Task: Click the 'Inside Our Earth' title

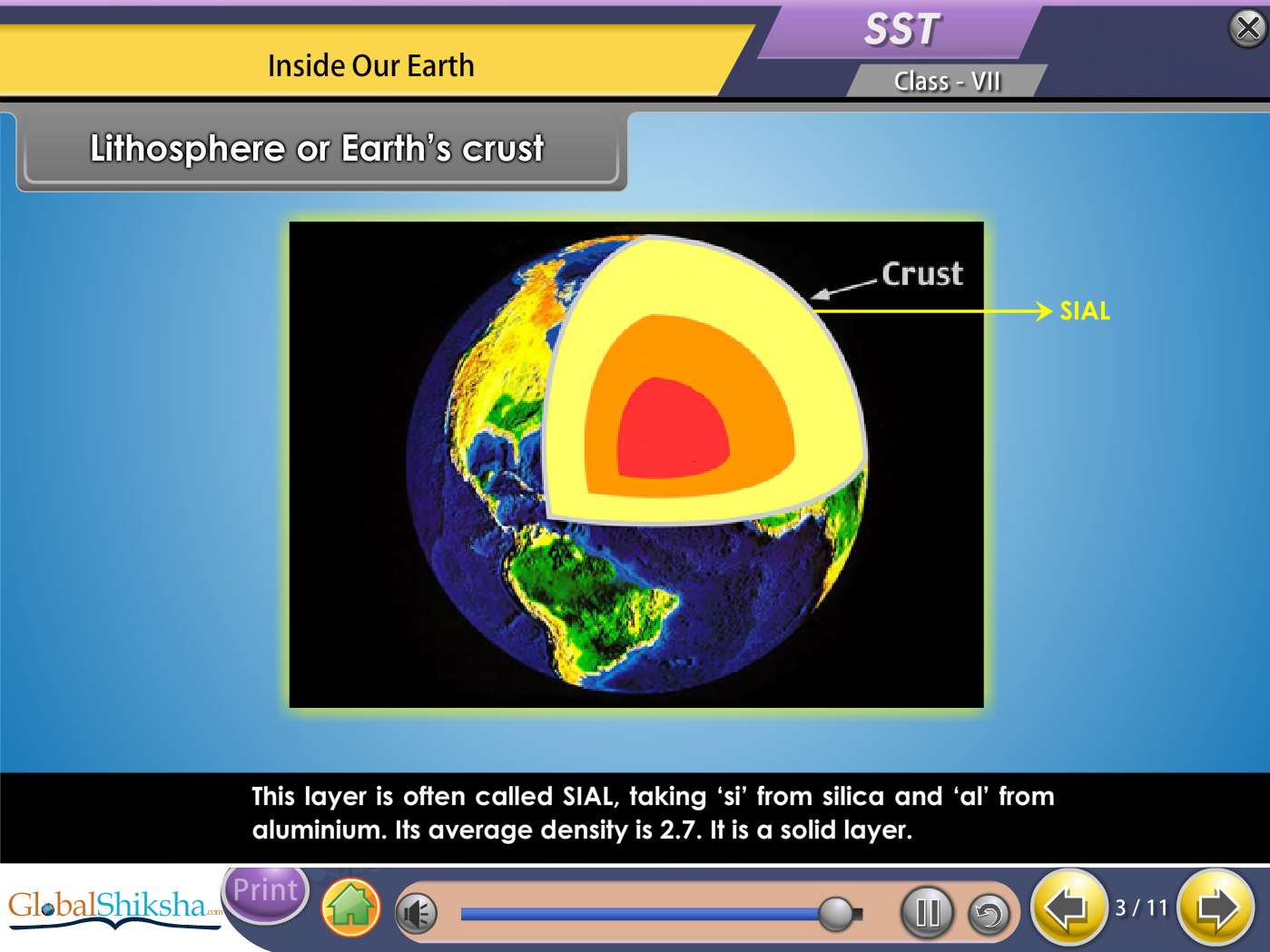Action: [370, 65]
